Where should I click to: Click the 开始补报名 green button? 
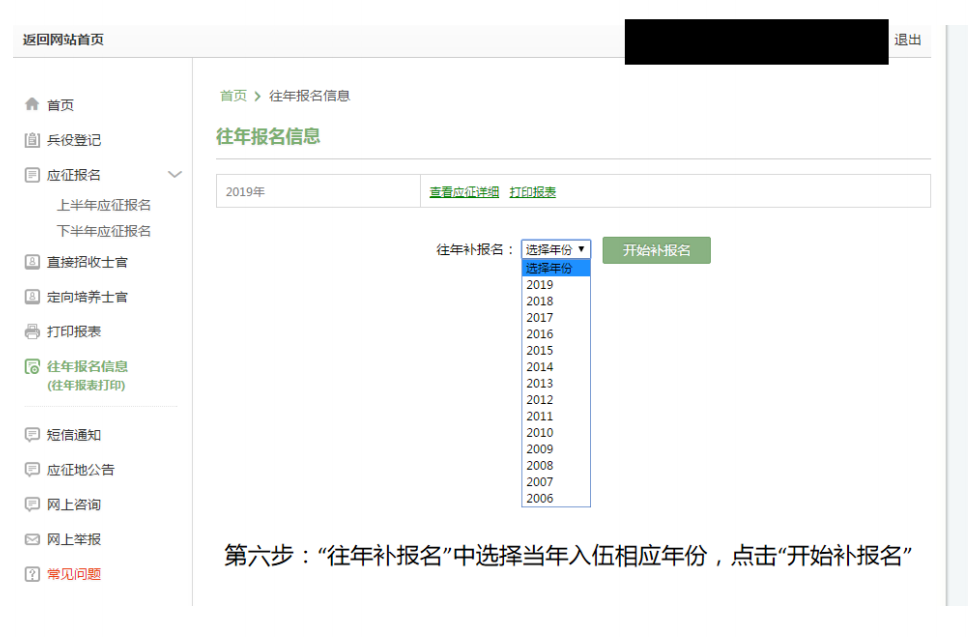tap(656, 250)
